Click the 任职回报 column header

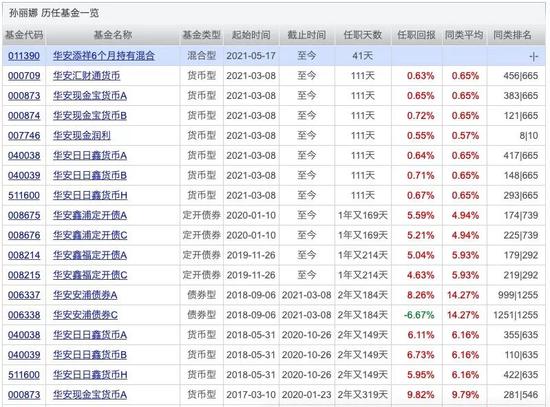tap(416, 35)
